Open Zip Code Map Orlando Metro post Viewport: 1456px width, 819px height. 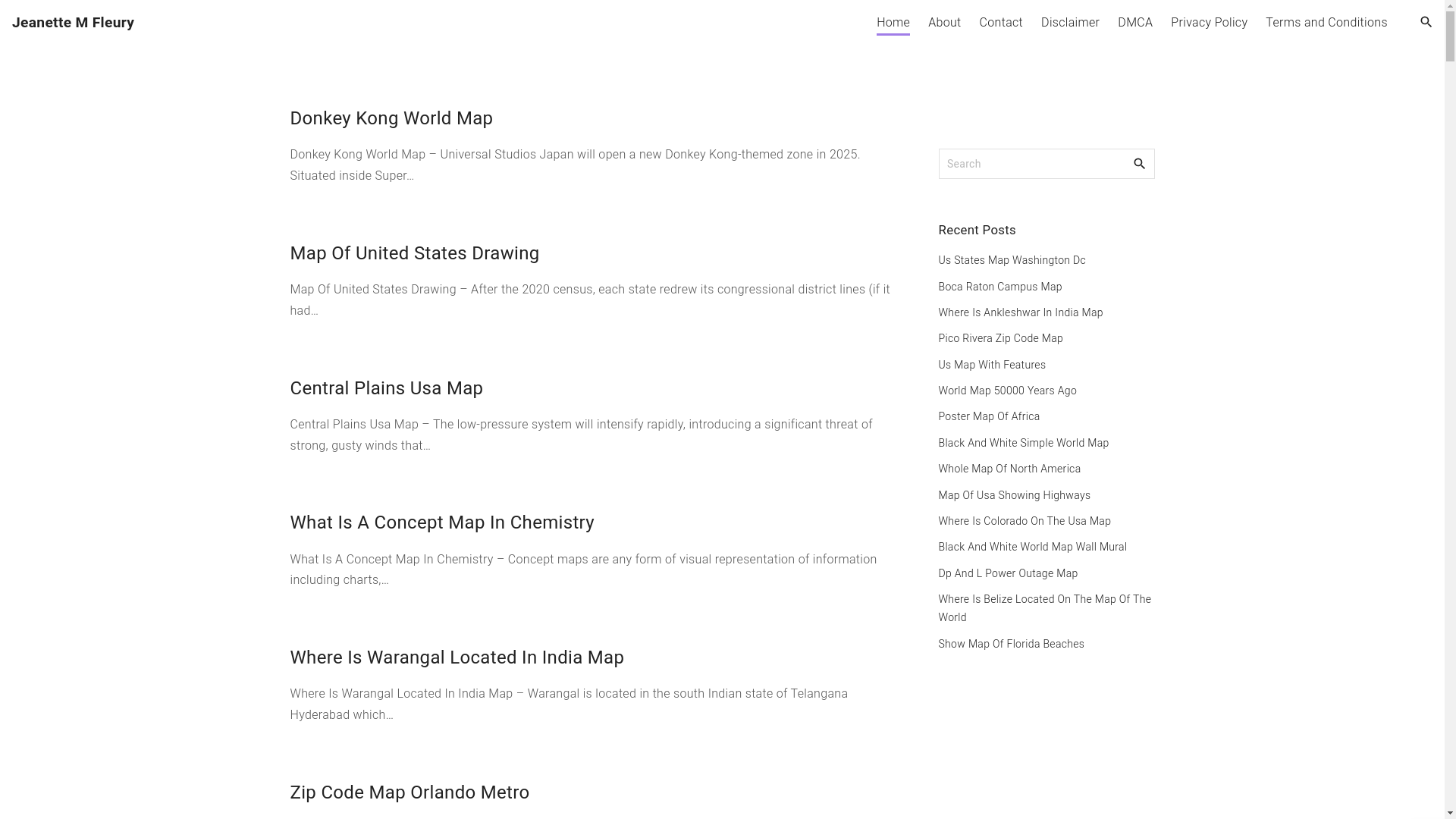point(409,792)
